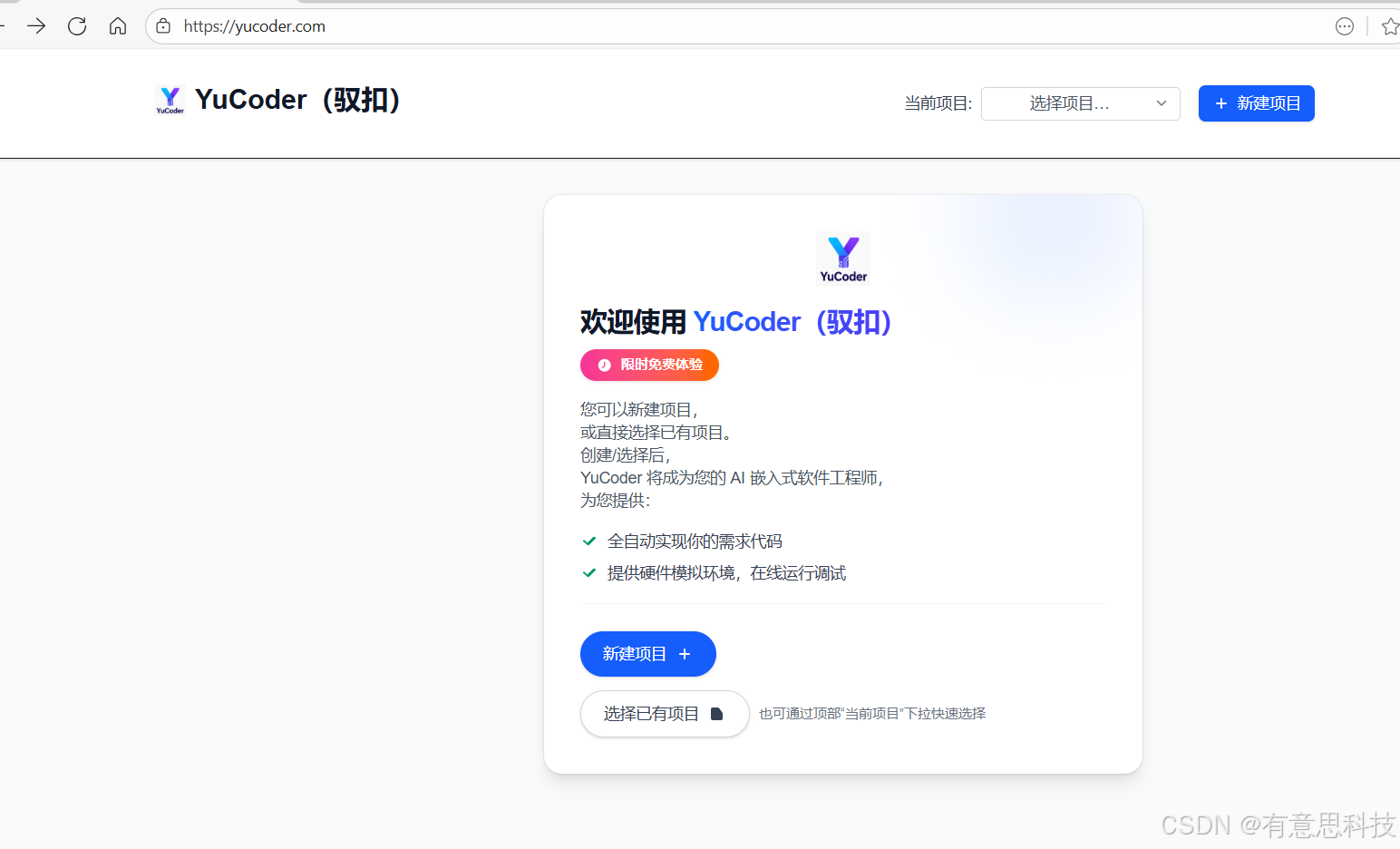
Task: Click the 选择已有项目 button
Action: click(665, 714)
